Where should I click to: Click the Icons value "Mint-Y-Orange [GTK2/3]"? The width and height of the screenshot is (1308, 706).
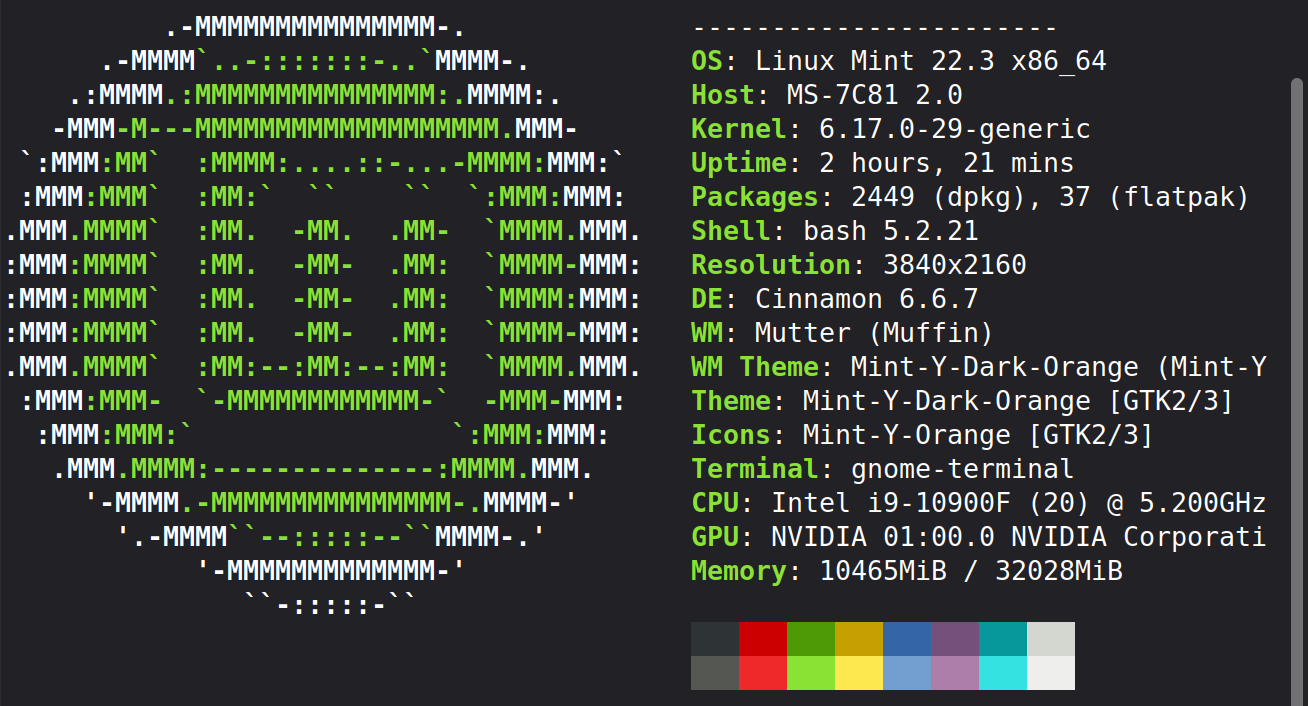click(x=979, y=436)
